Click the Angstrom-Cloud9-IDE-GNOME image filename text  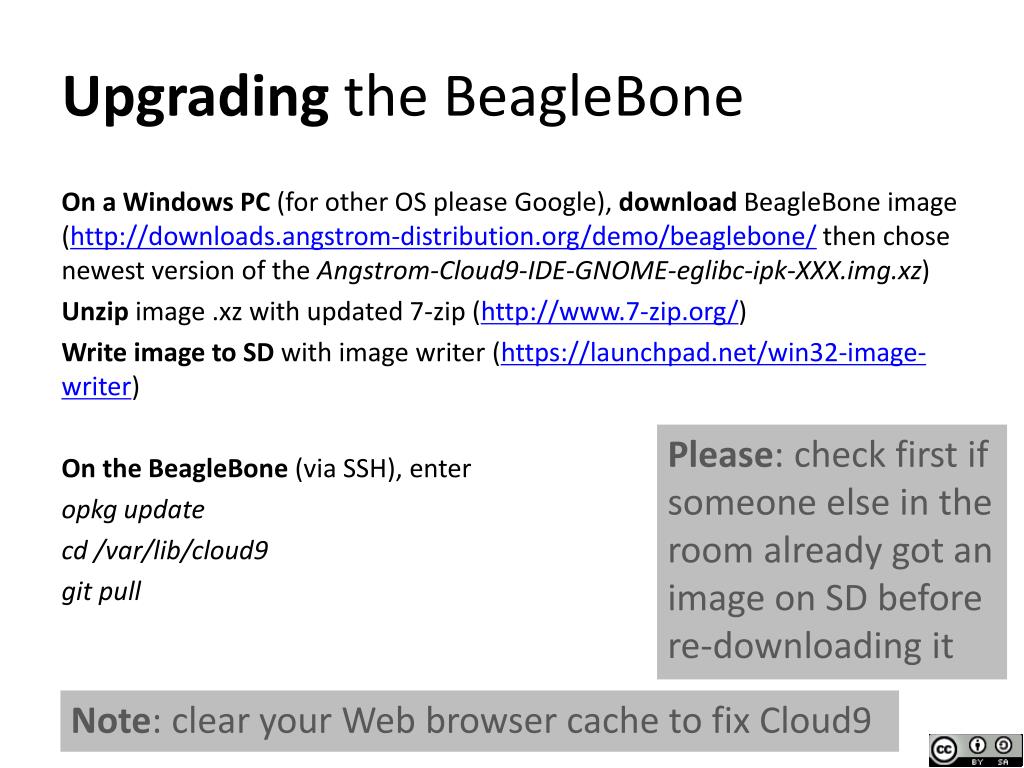click(x=619, y=270)
